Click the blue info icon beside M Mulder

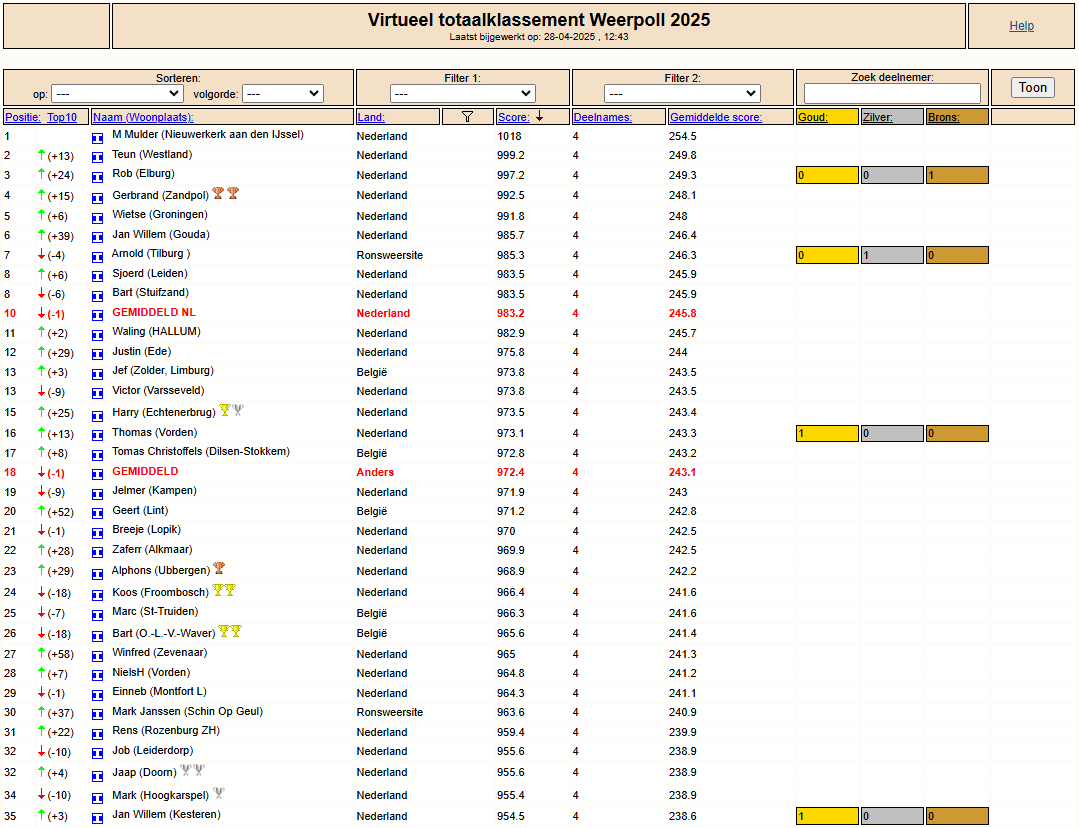(98, 138)
